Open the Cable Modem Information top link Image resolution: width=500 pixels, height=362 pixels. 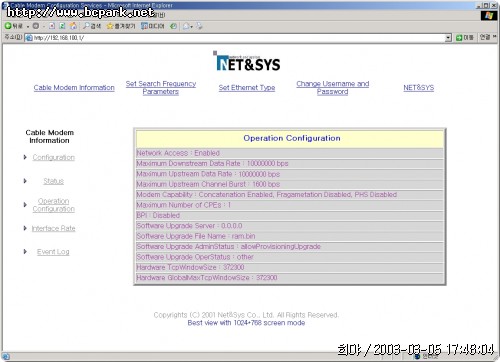[x=74, y=88]
